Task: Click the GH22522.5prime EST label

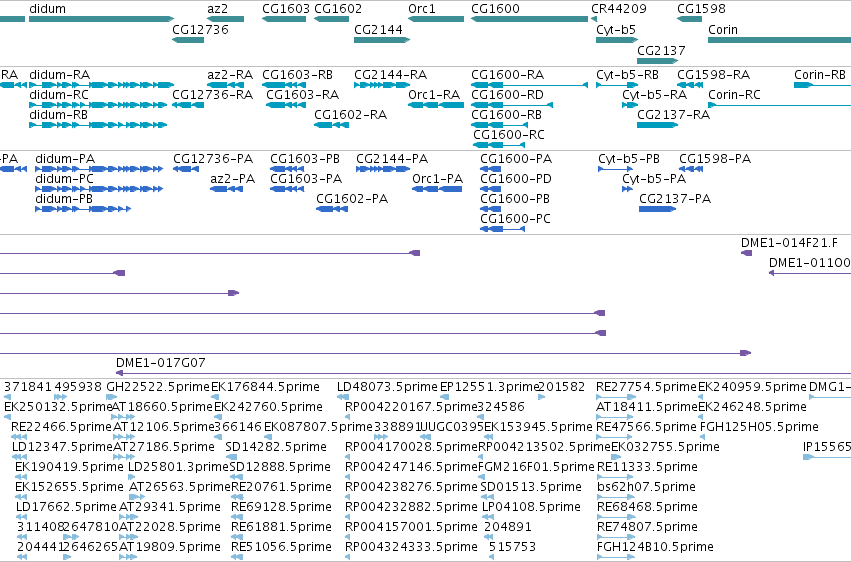Action: tap(158, 387)
